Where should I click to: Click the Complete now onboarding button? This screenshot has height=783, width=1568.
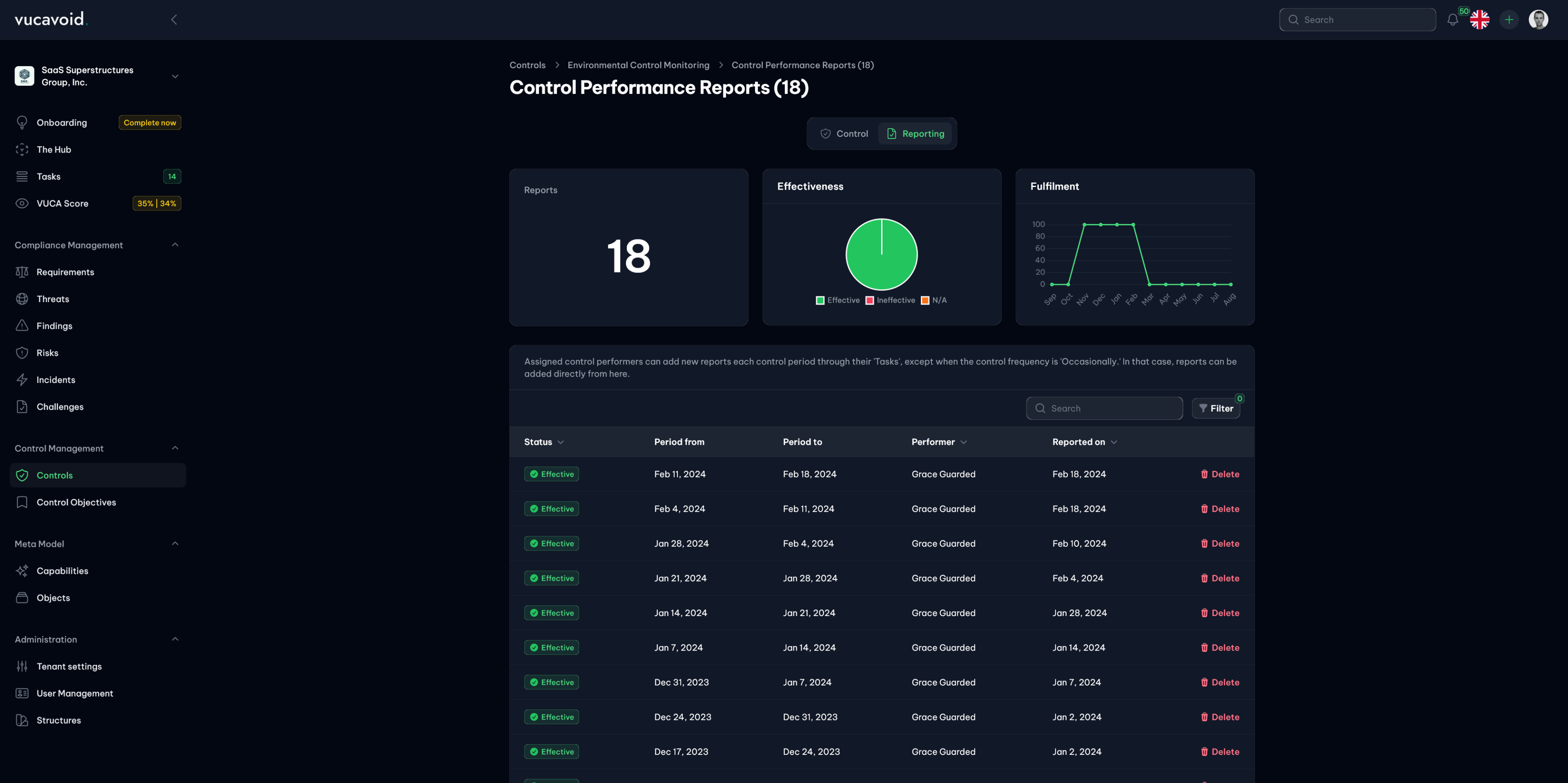(150, 122)
